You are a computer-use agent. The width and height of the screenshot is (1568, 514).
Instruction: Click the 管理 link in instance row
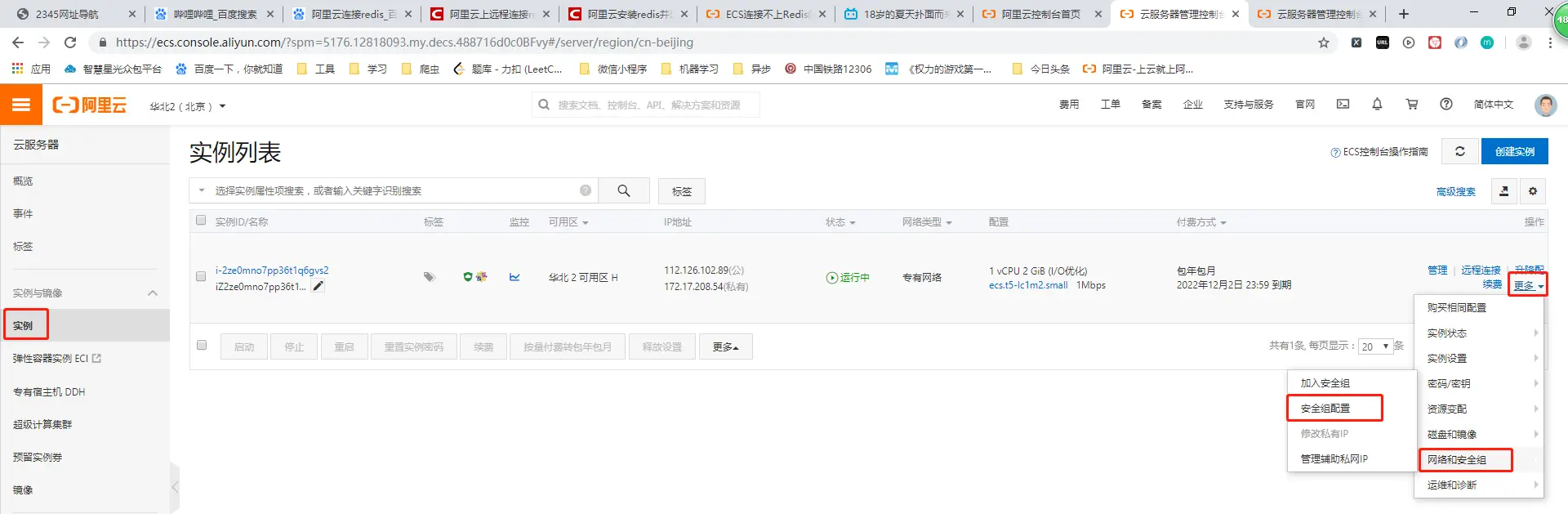[x=1437, y=270]
